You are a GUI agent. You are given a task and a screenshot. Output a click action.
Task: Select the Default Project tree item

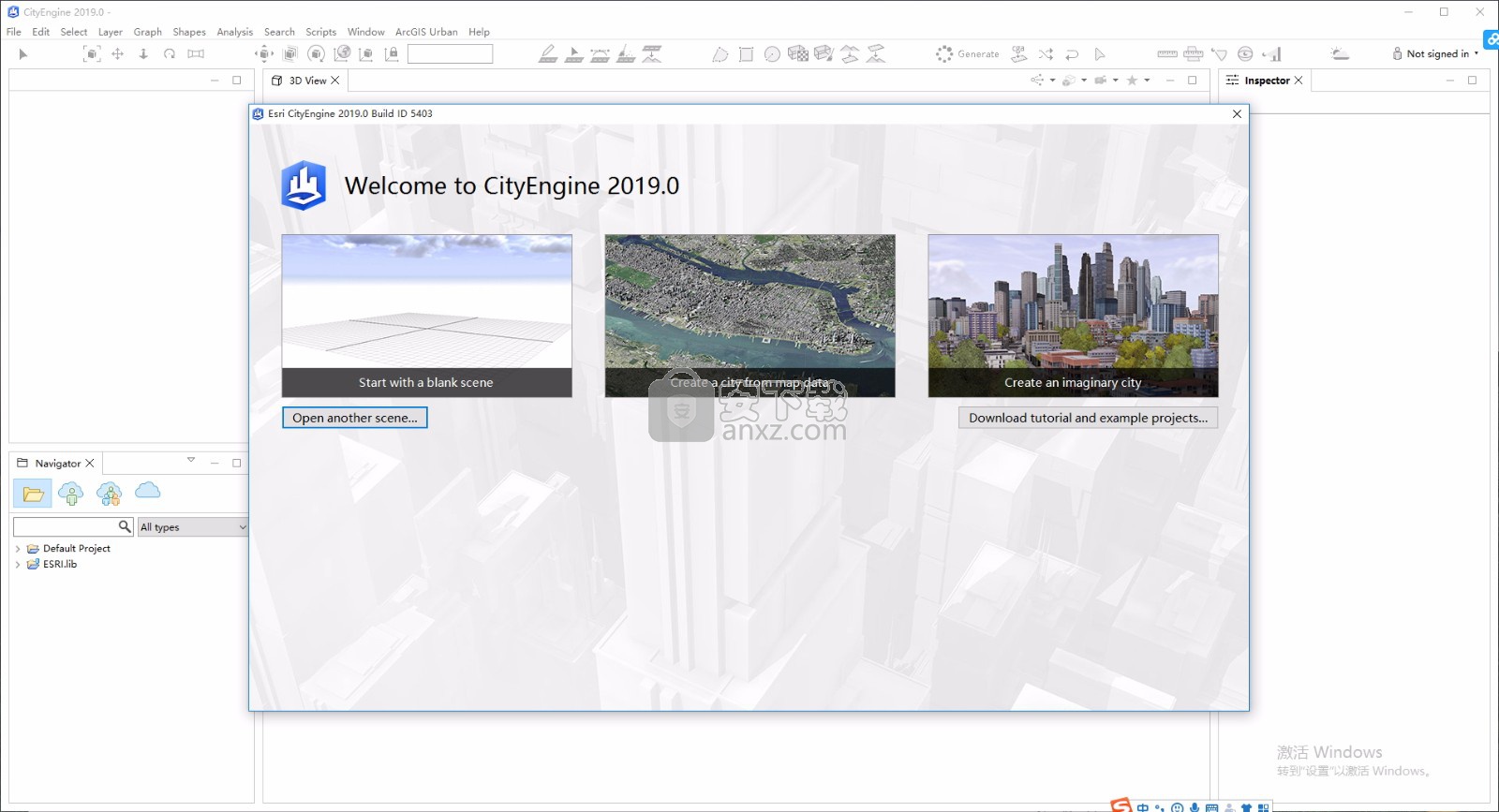pos(76,549)
